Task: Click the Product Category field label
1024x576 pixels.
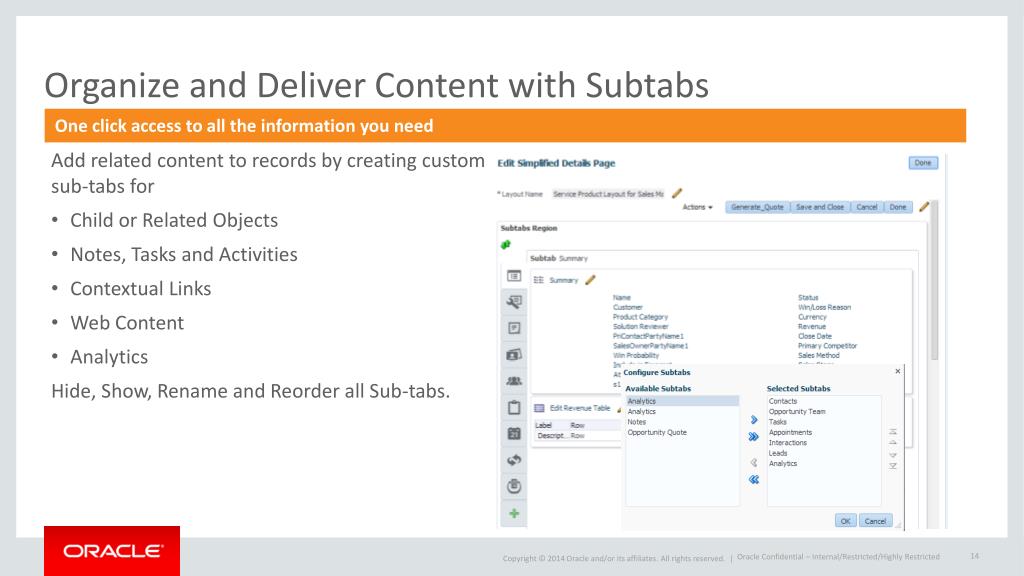Action: click(x=640, y=317)
